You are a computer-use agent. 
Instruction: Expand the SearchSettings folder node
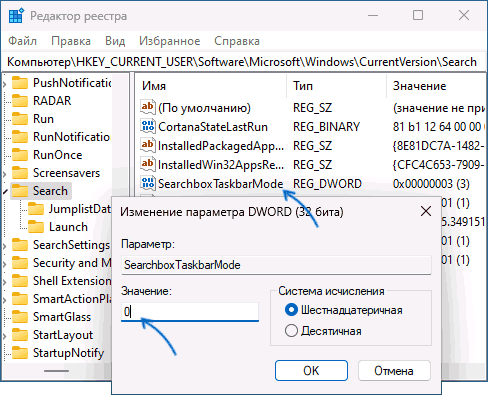[x=5, y=246]
